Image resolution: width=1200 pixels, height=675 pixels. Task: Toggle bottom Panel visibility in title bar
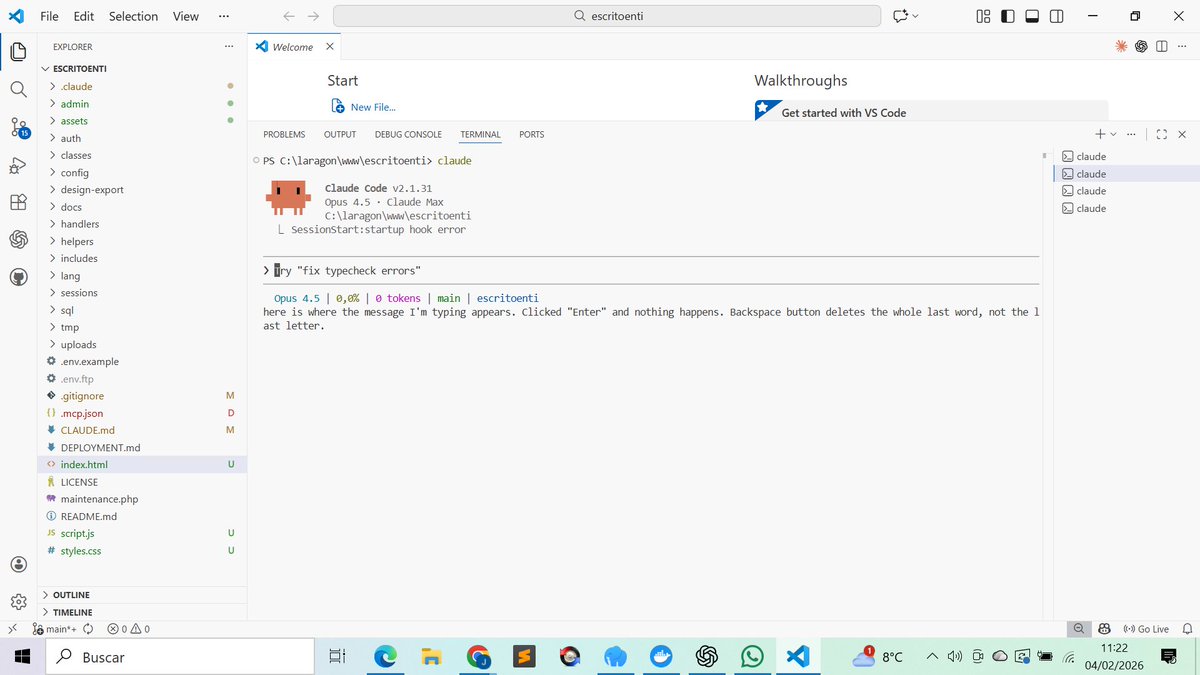pyautogui.click(x=1033, y=16)
